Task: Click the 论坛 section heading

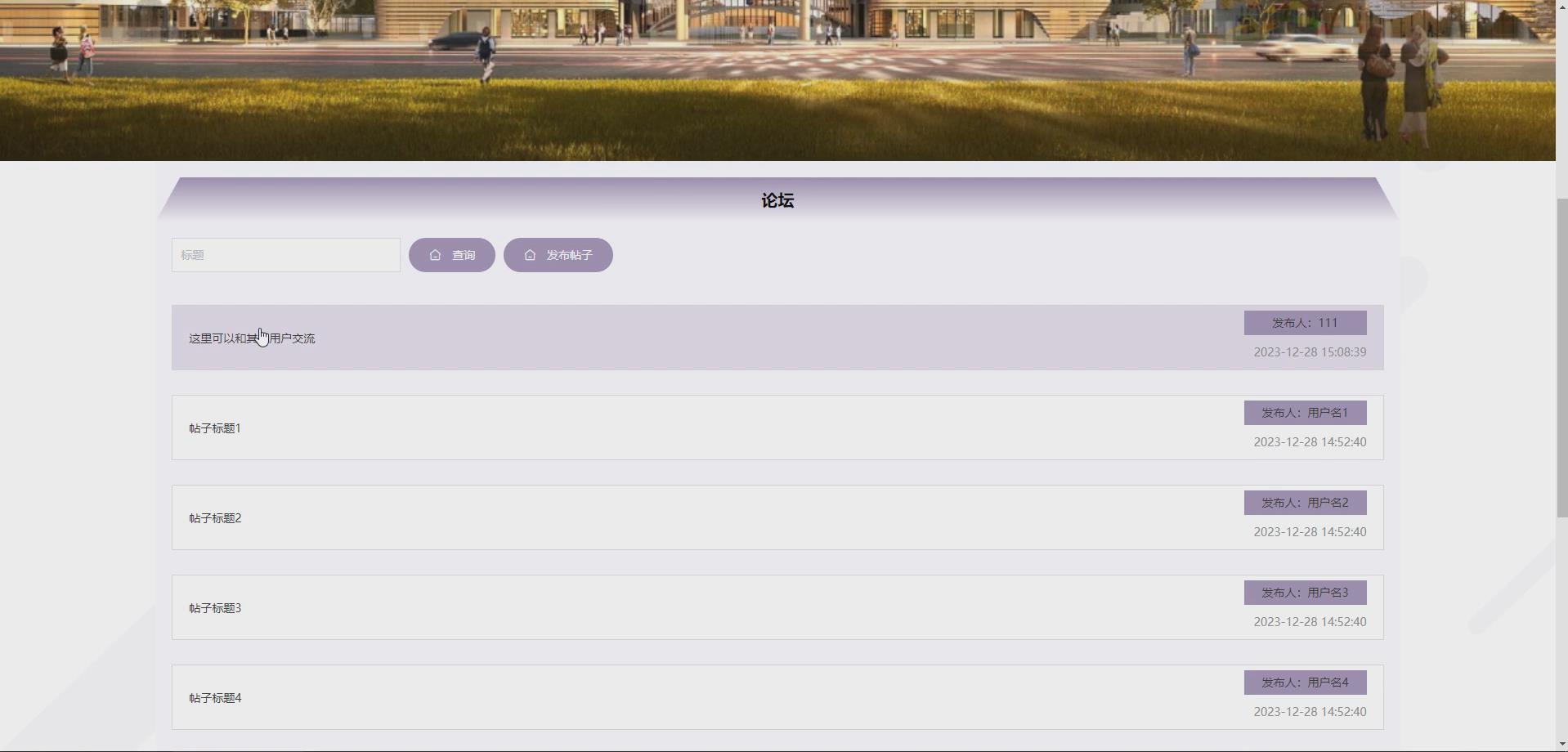Action: [777, 200]
